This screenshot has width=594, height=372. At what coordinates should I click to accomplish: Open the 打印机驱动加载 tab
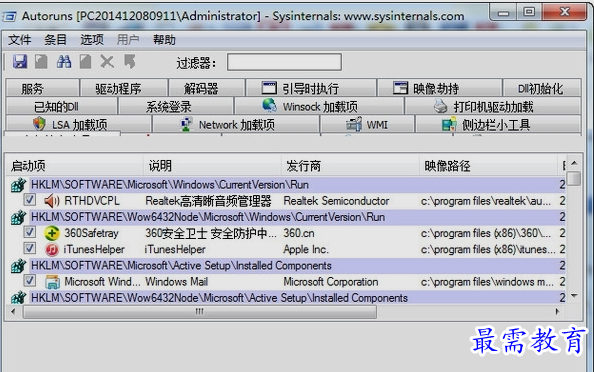click(493, 106)
